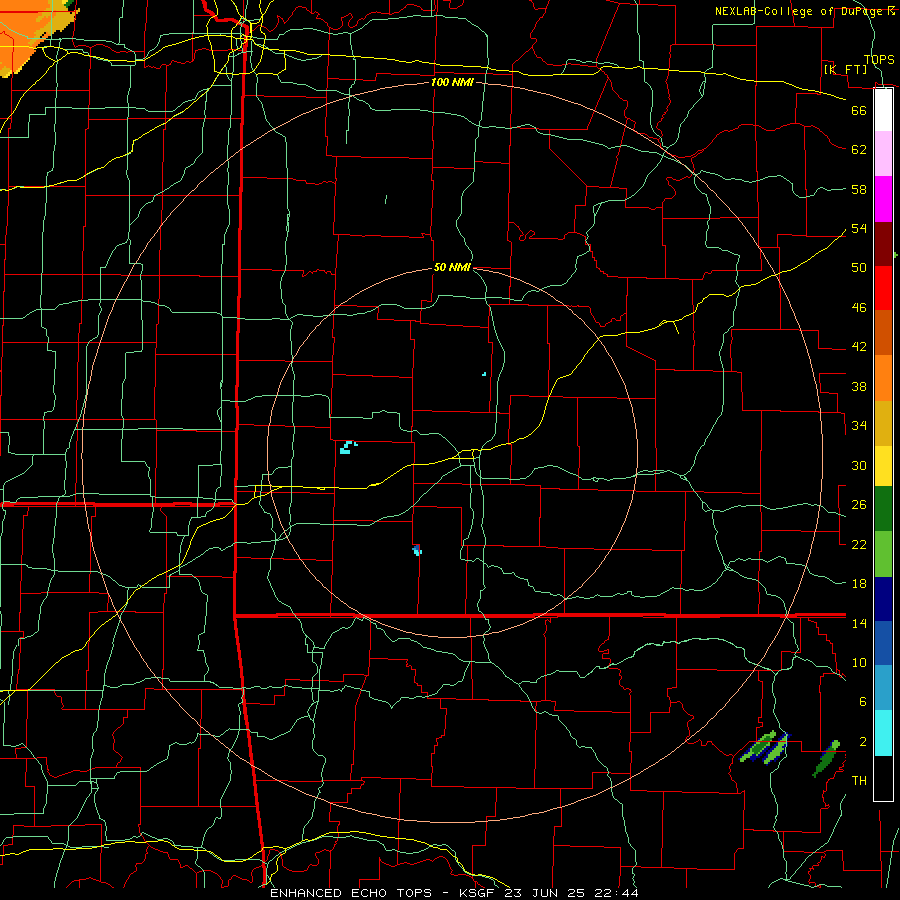Click the medium blue legend swatch near 10
The width and height of the screenshot is (900, 900).
(883, 643)
